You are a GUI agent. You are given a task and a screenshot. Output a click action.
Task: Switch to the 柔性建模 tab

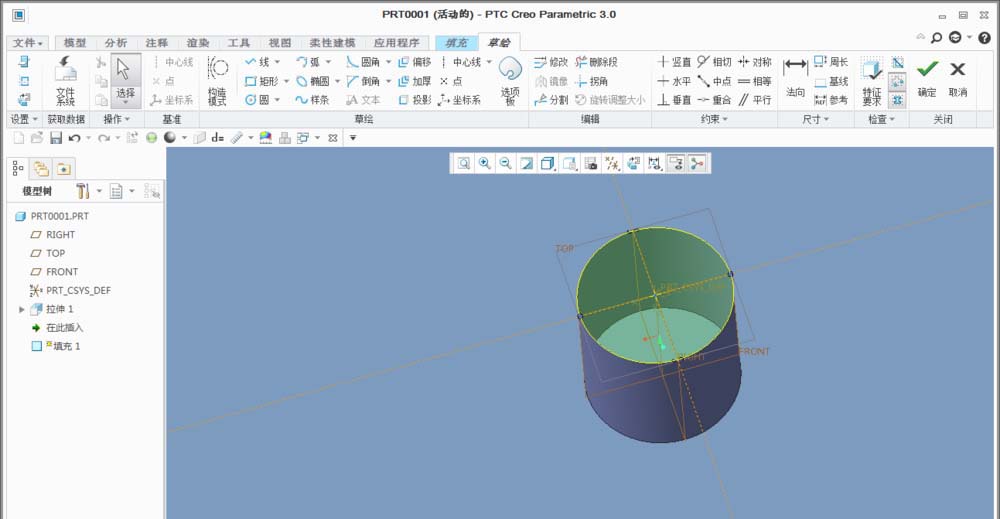(332, 43)
